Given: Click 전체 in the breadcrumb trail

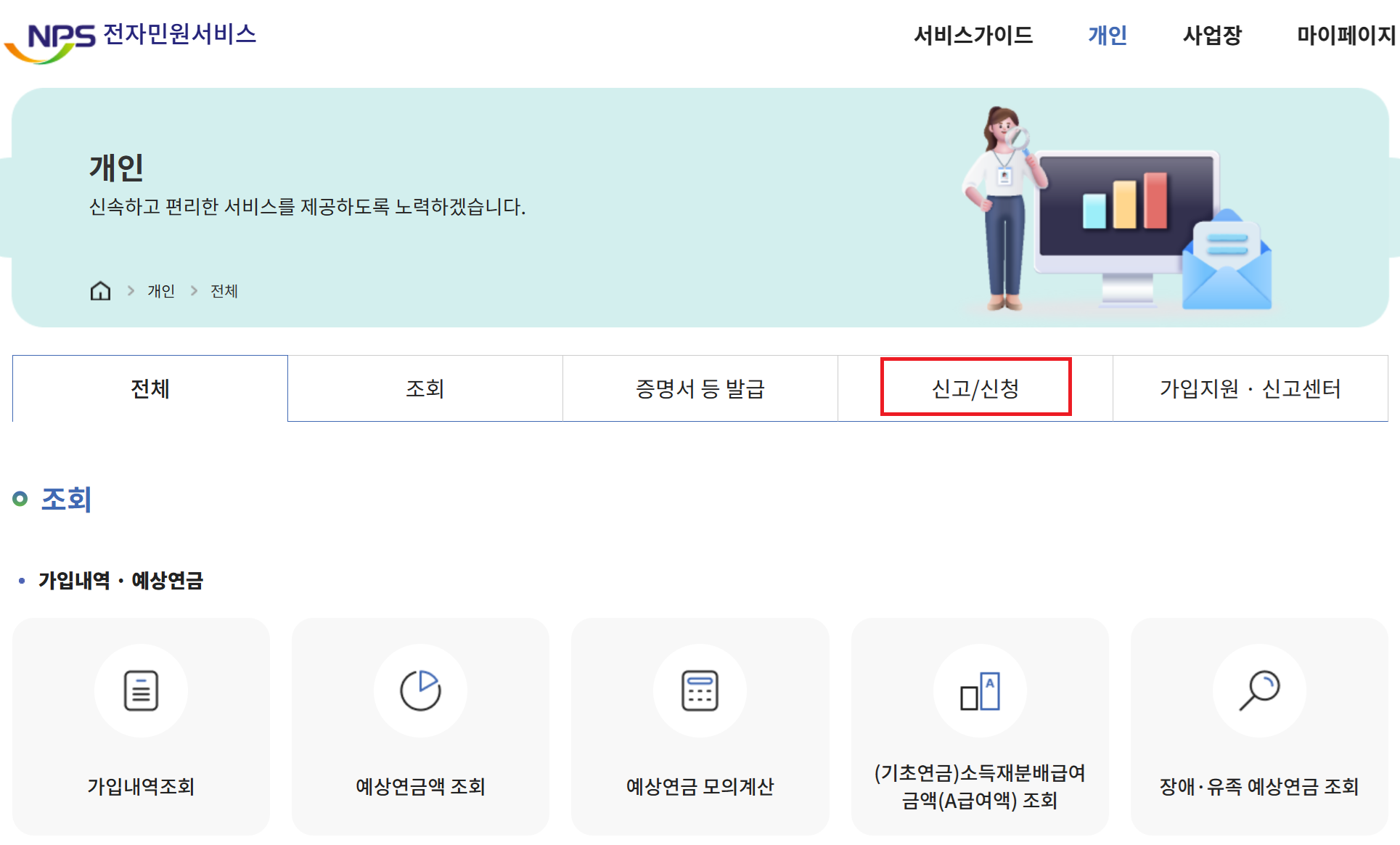Looking at the screenshot, I should (222, 290).
